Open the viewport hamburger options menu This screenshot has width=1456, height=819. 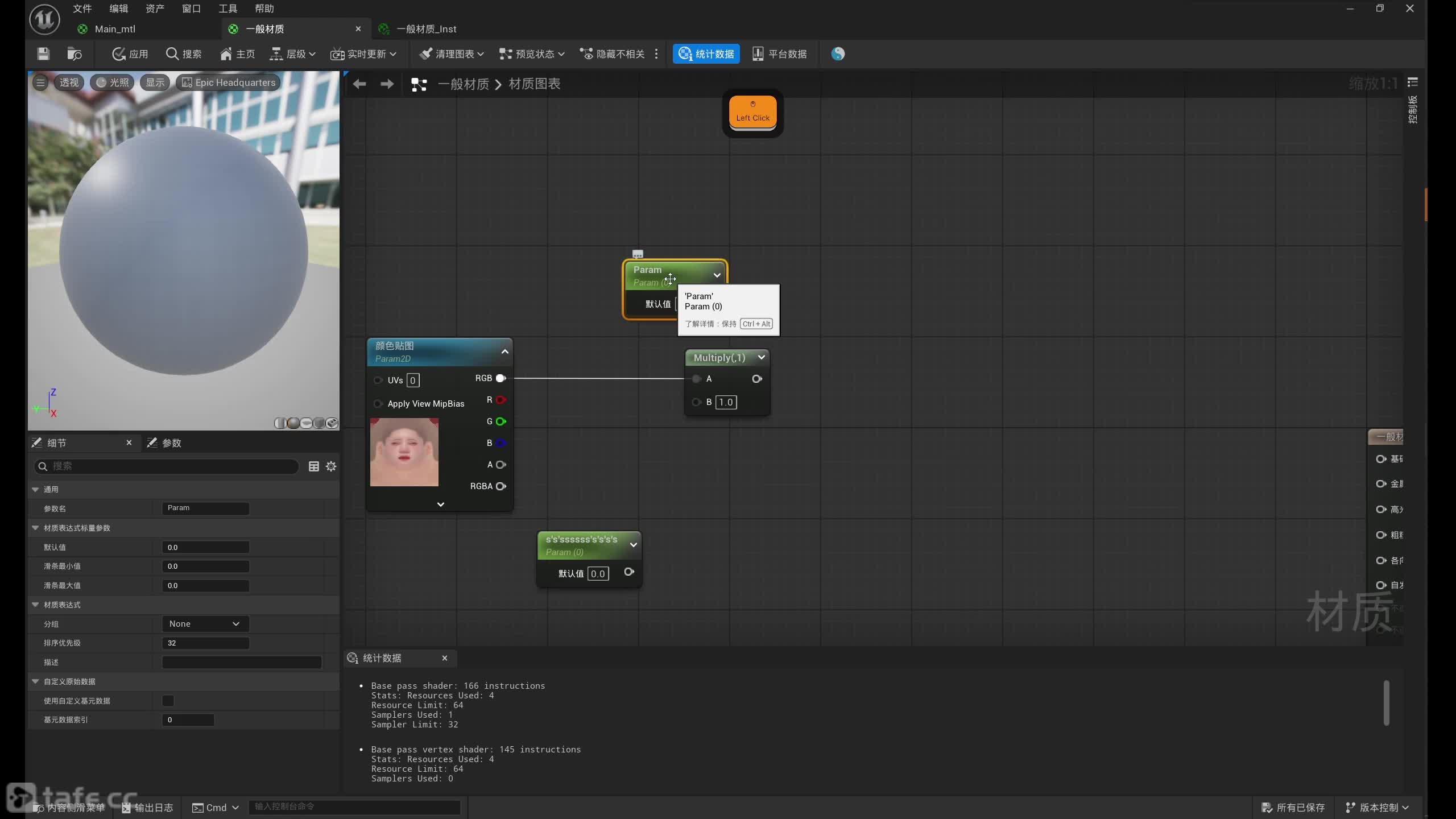point(40,82)
